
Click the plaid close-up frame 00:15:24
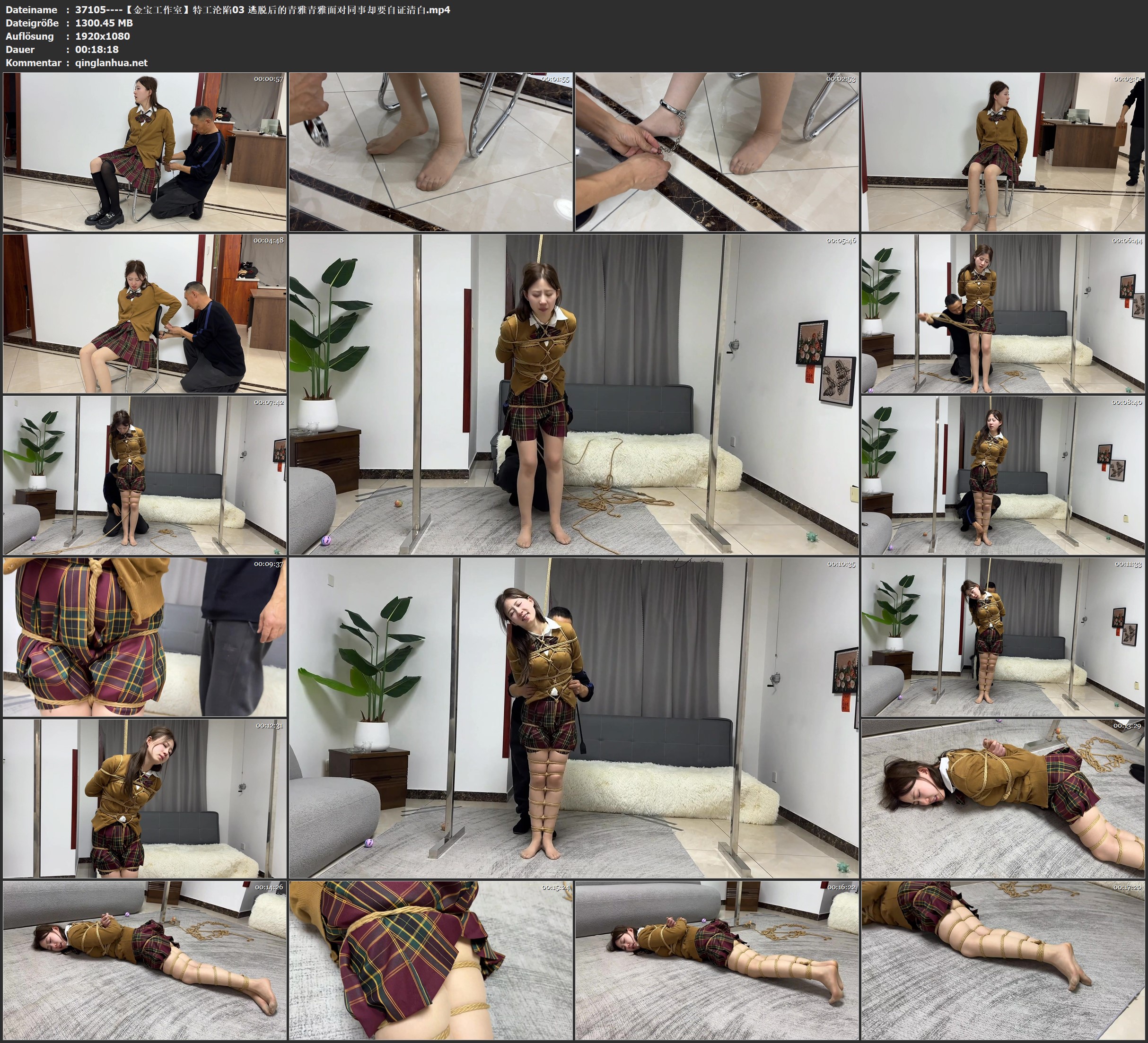430,960
